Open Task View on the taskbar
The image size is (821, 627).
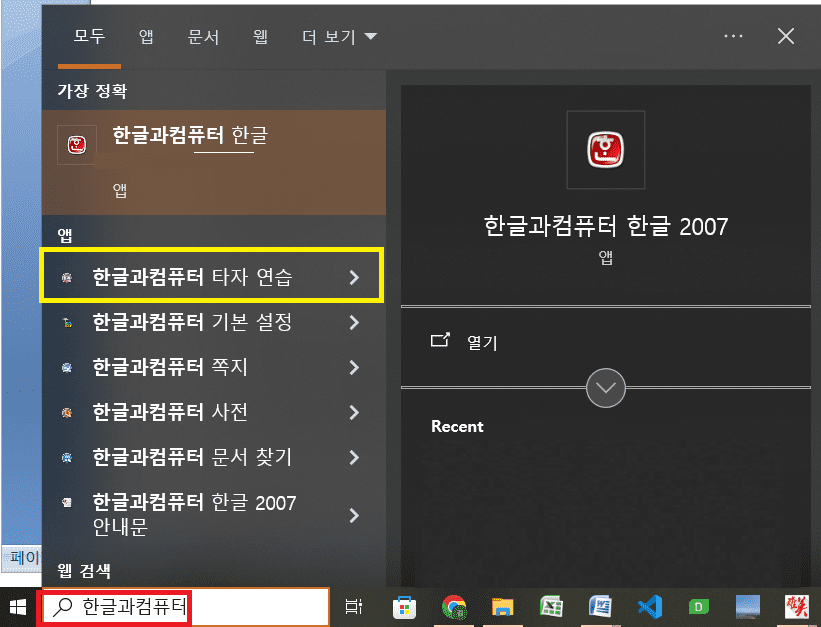point(353,607)
